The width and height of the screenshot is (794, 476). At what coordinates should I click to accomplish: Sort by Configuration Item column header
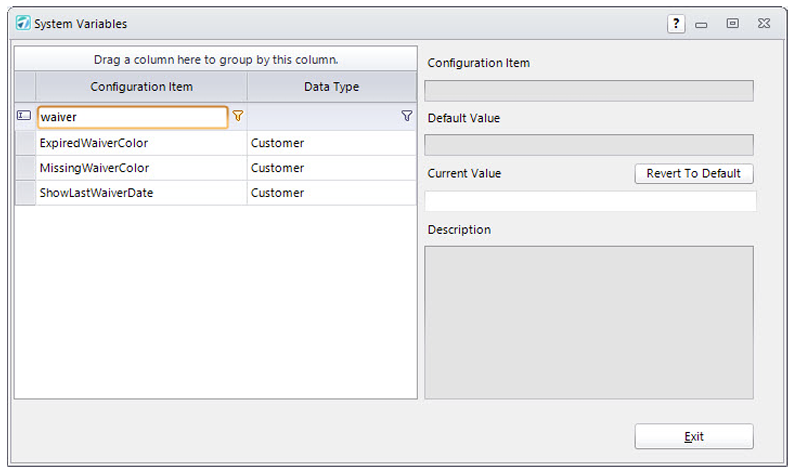[x=141, y=87]
